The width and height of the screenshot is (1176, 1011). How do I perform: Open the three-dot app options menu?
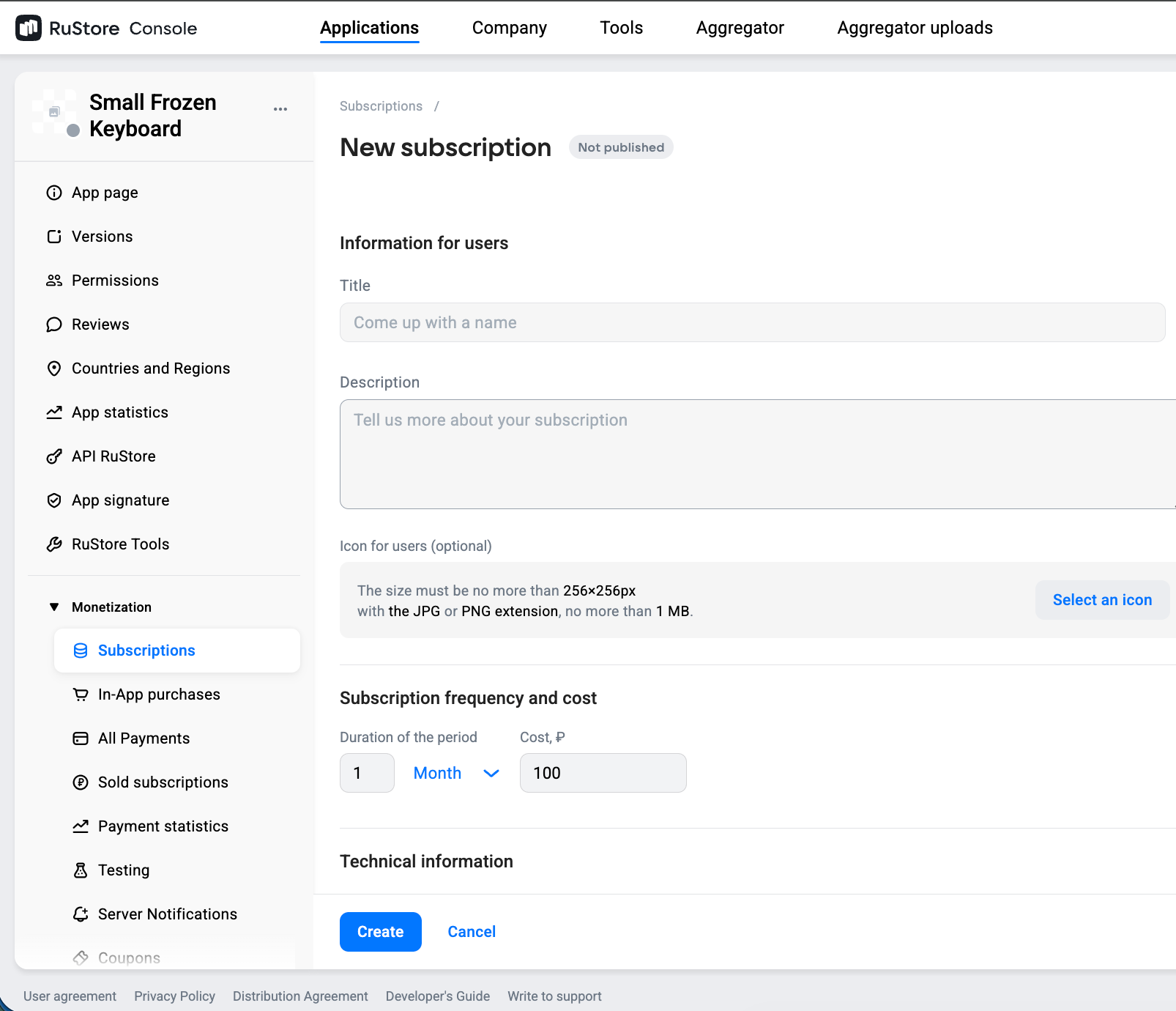coord(280,109)
